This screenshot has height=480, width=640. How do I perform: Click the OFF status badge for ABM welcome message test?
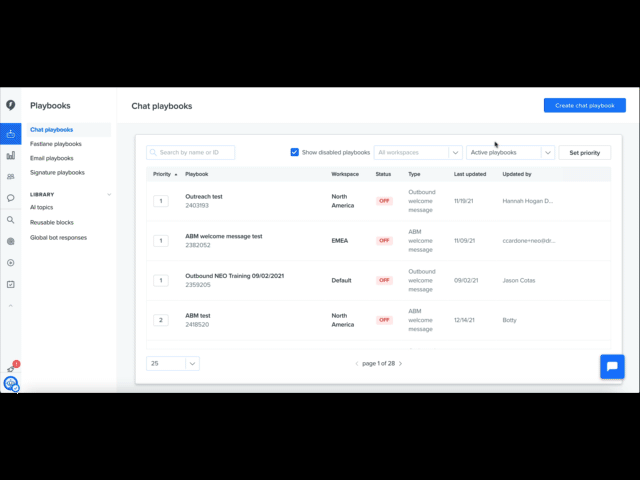coord(384,241)
